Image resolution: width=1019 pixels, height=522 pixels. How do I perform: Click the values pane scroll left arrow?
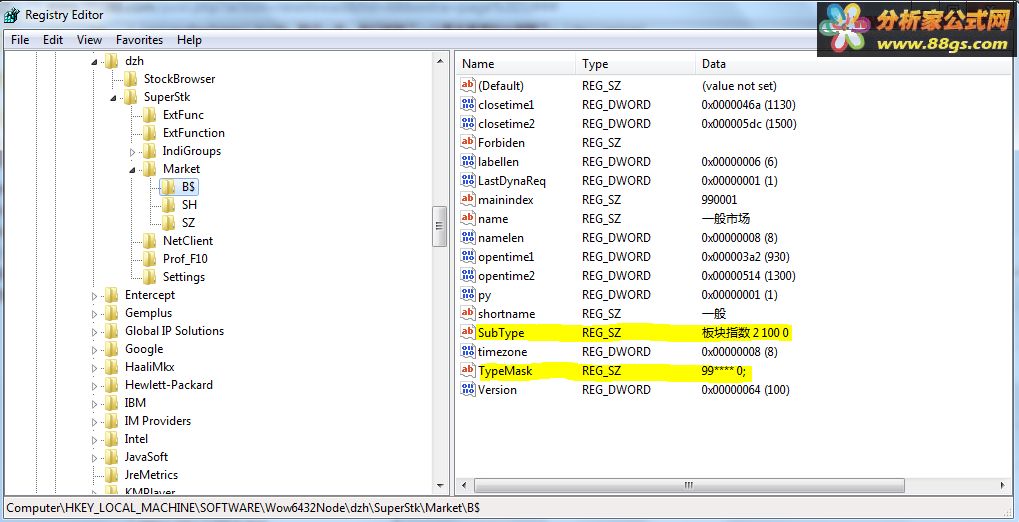click(463, 486)
